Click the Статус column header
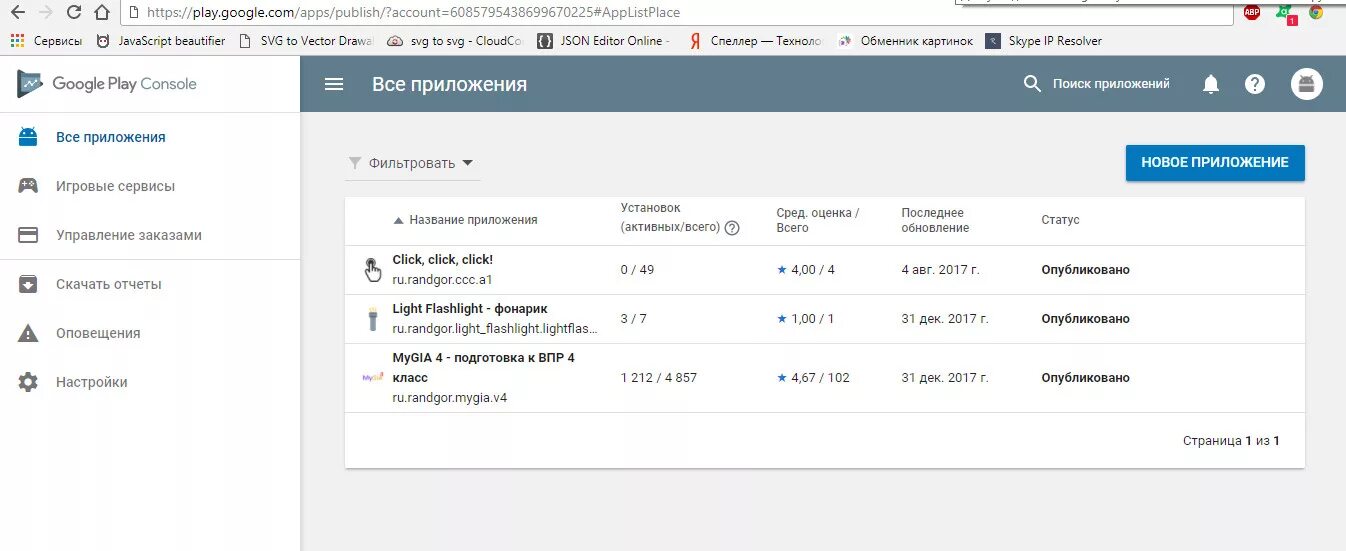Viewport: 1346px width, 551px height. 1060,220
